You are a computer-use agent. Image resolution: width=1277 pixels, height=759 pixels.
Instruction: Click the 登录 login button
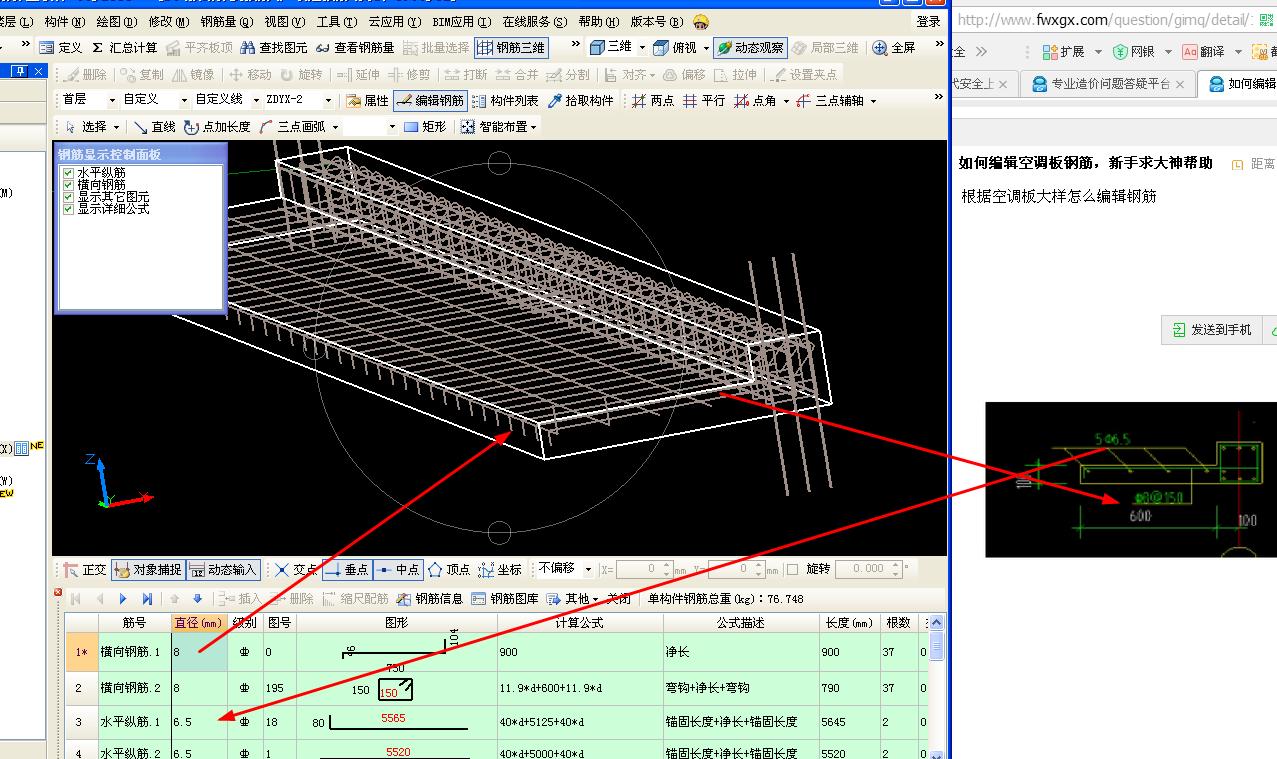click(928, 21)
